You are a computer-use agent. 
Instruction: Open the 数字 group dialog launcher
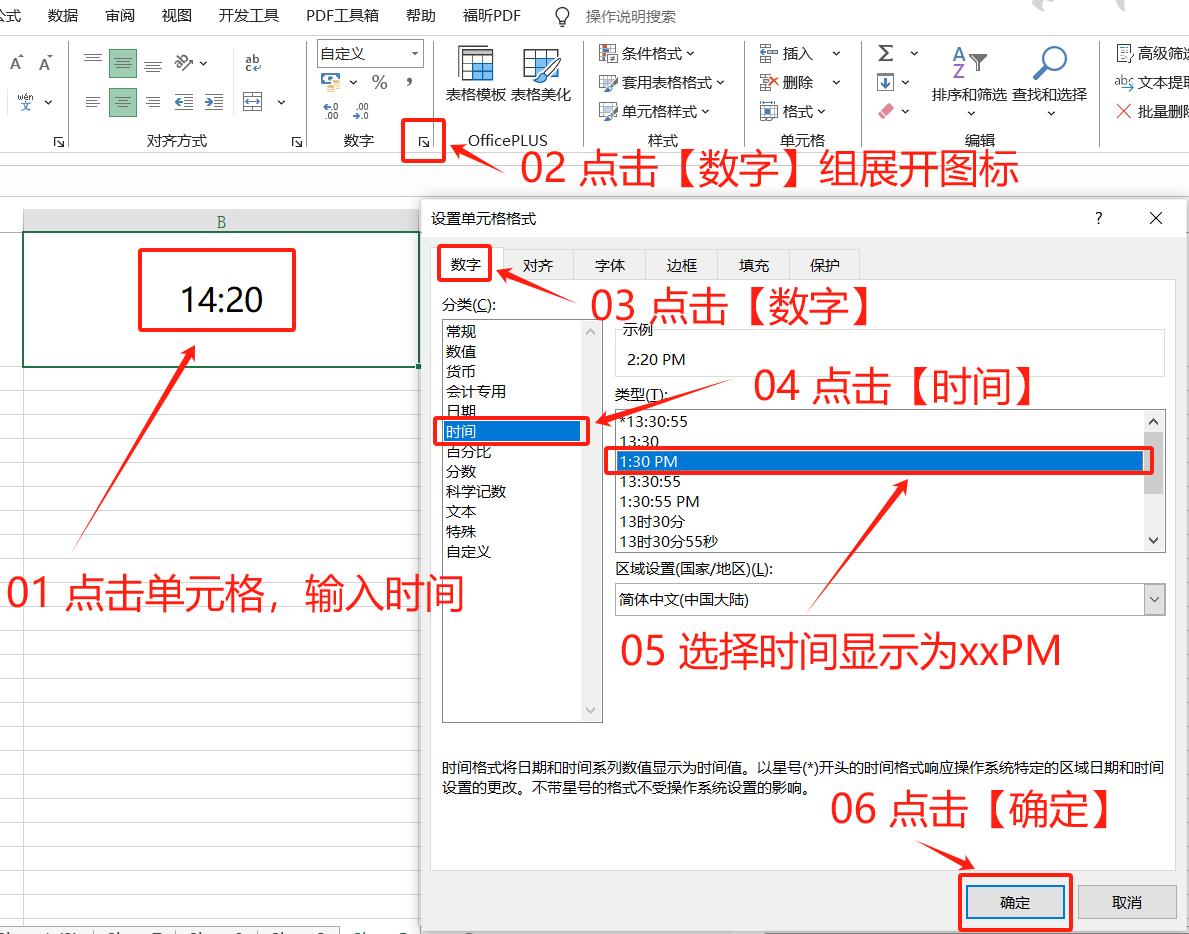point(424,142)
